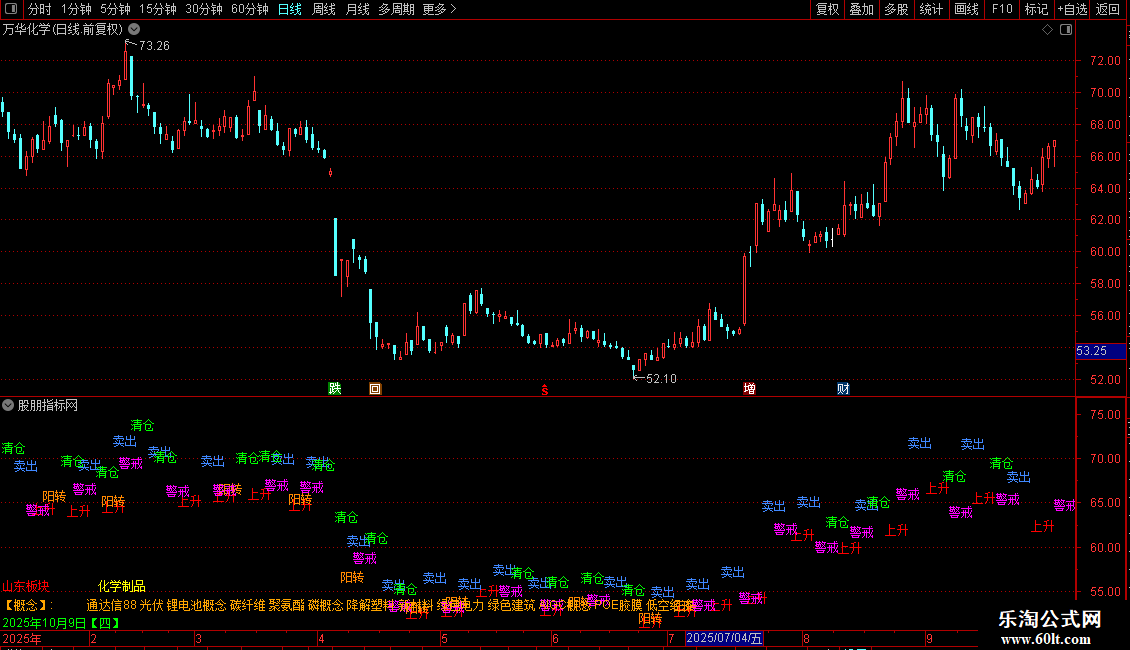Click the 返回 back button
The image size is (1130, 650).
[x=1108, y=9]
